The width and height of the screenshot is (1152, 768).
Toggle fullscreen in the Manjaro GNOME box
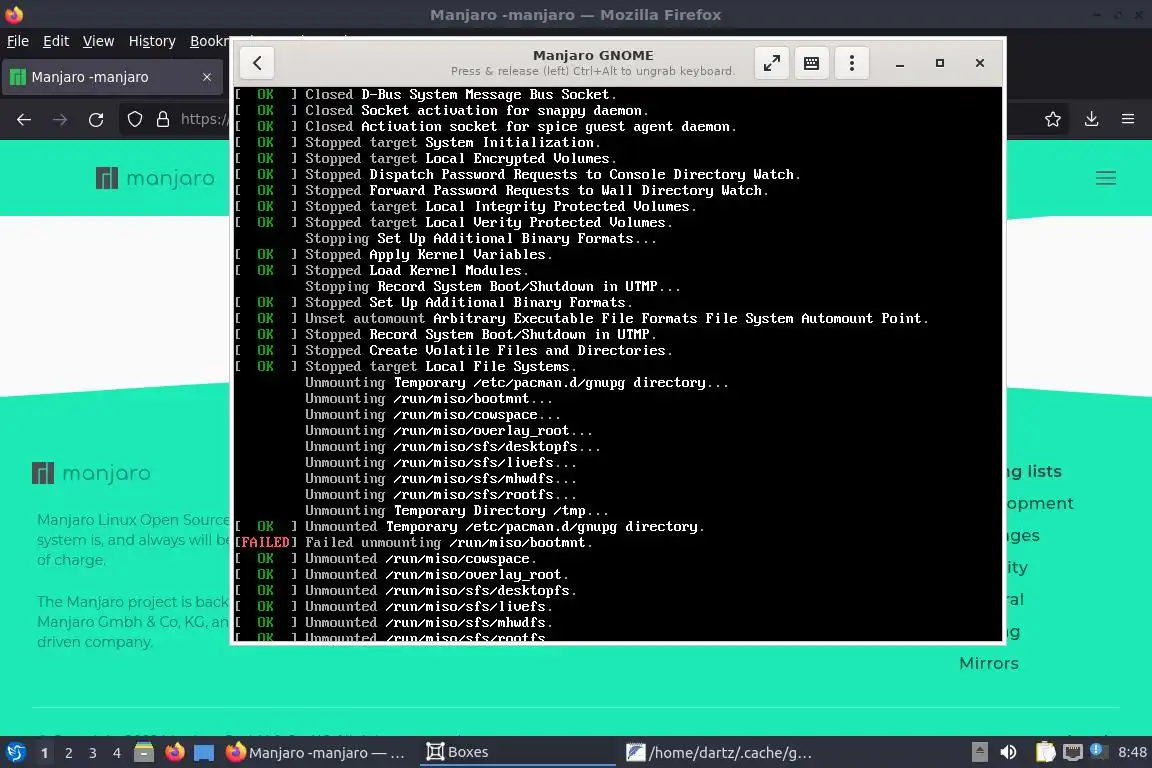771,63
